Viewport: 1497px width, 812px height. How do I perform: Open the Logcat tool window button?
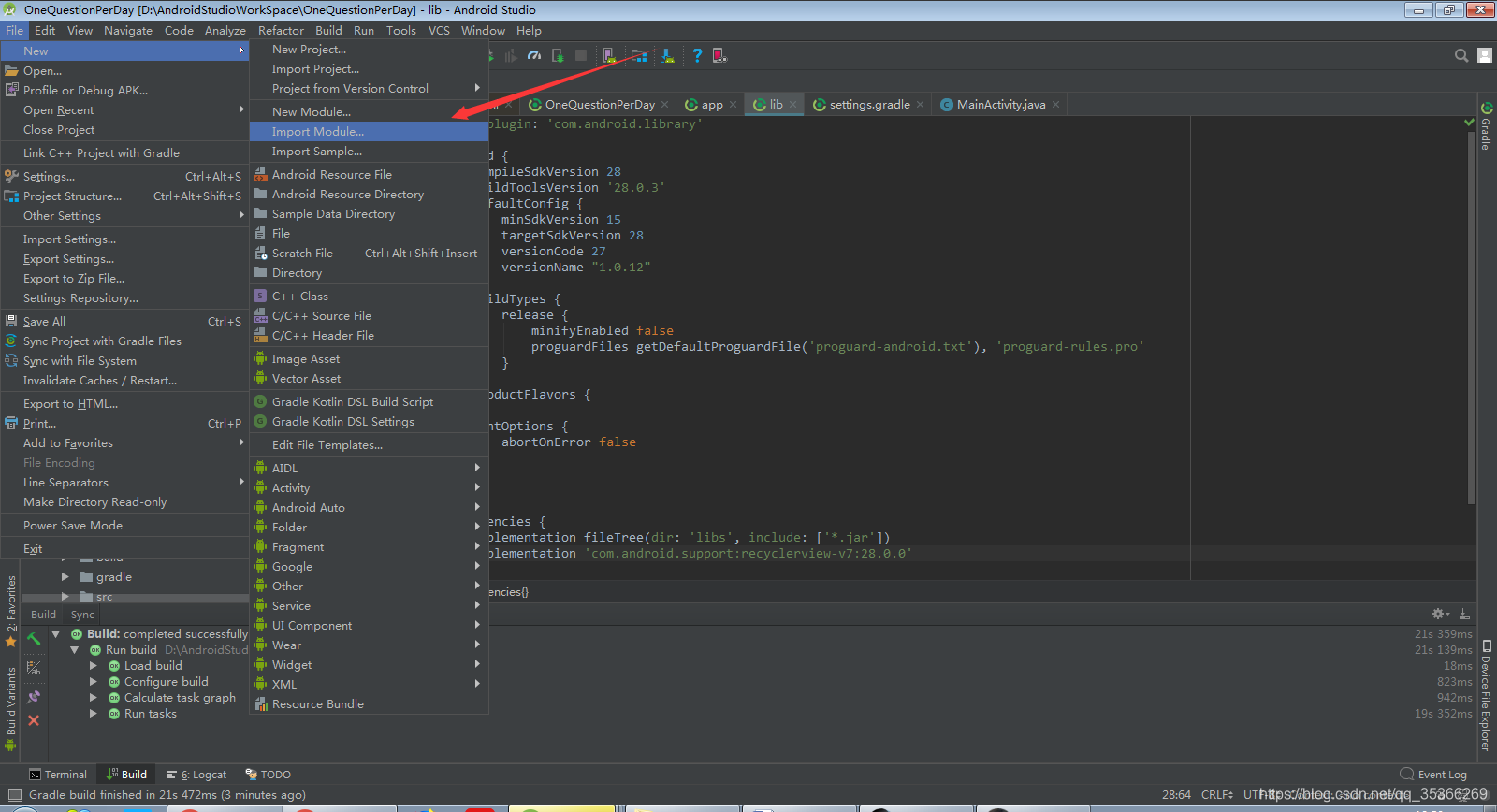(x=196, y=775)
